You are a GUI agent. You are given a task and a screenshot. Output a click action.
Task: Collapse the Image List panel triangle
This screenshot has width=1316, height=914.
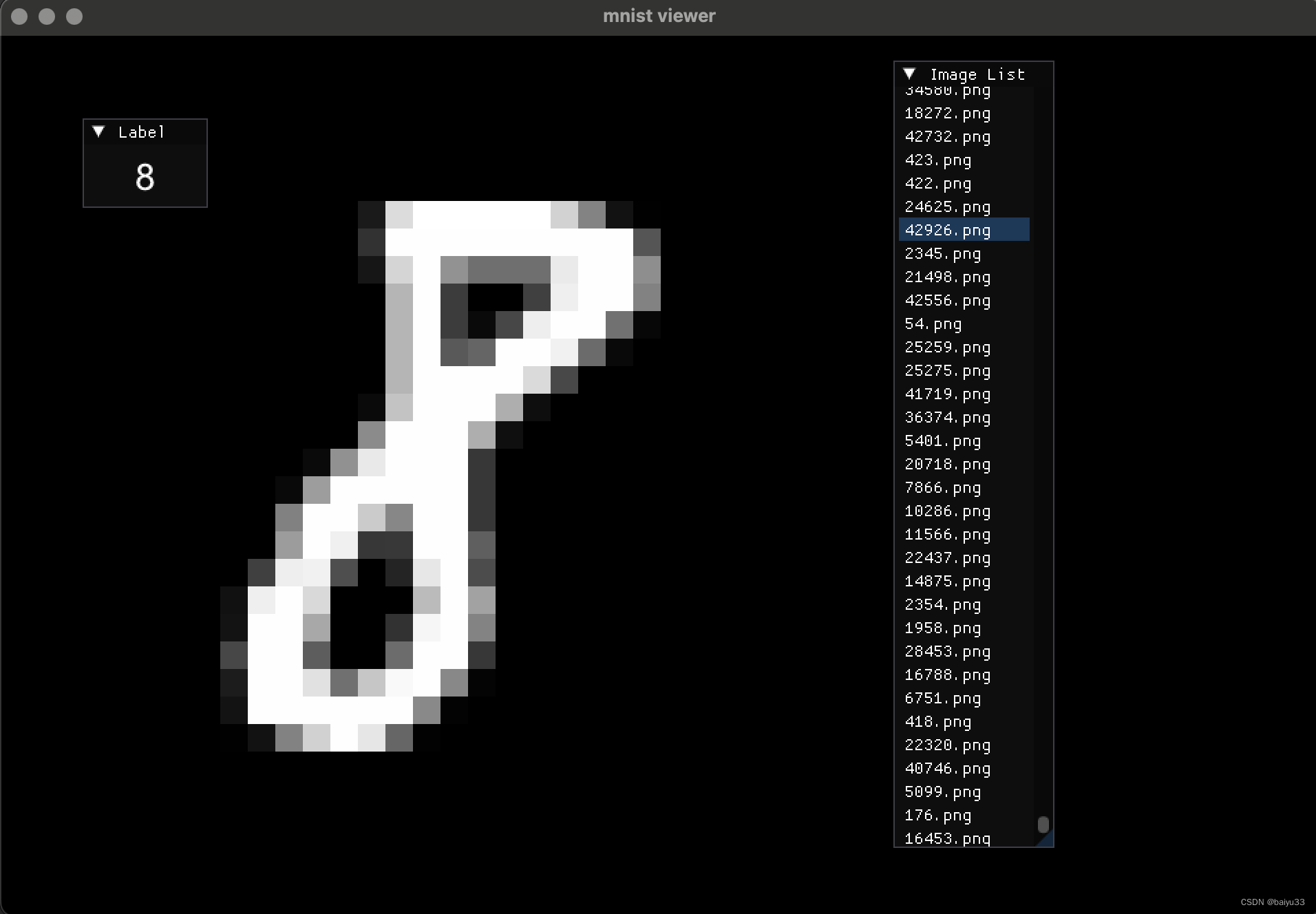909,74
